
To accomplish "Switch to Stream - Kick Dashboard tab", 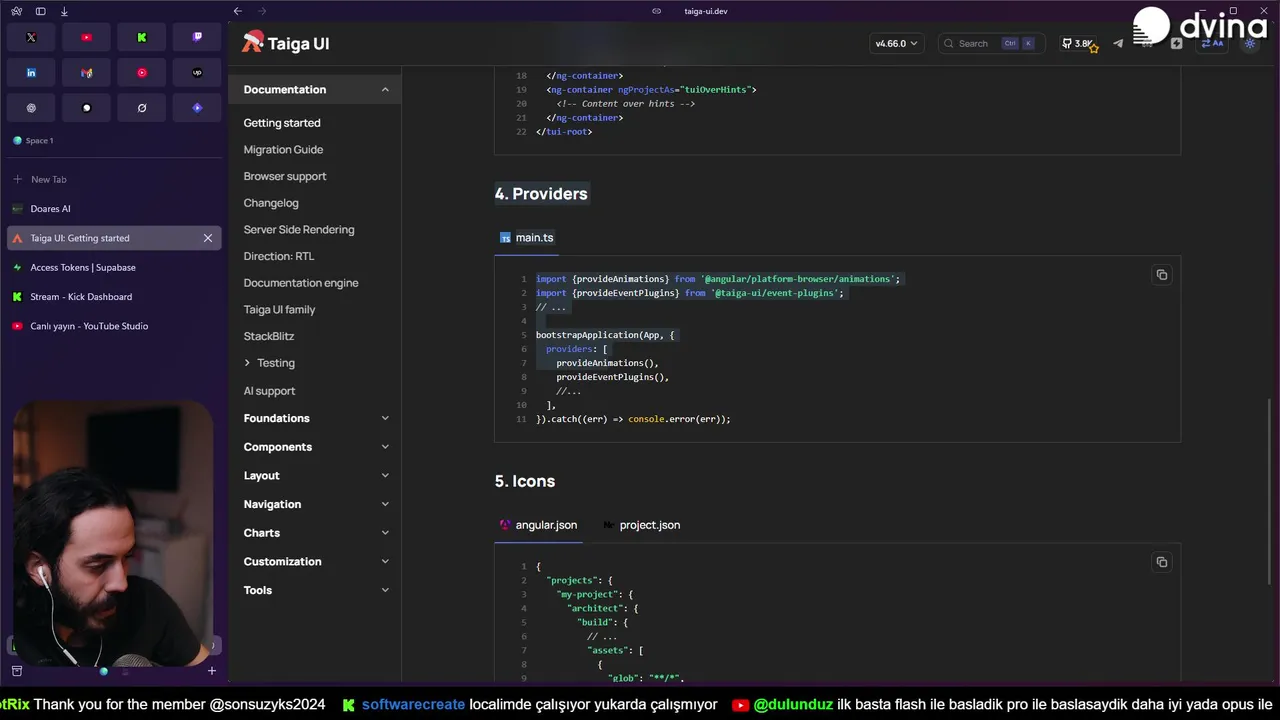I will click(x=114, y=297).
